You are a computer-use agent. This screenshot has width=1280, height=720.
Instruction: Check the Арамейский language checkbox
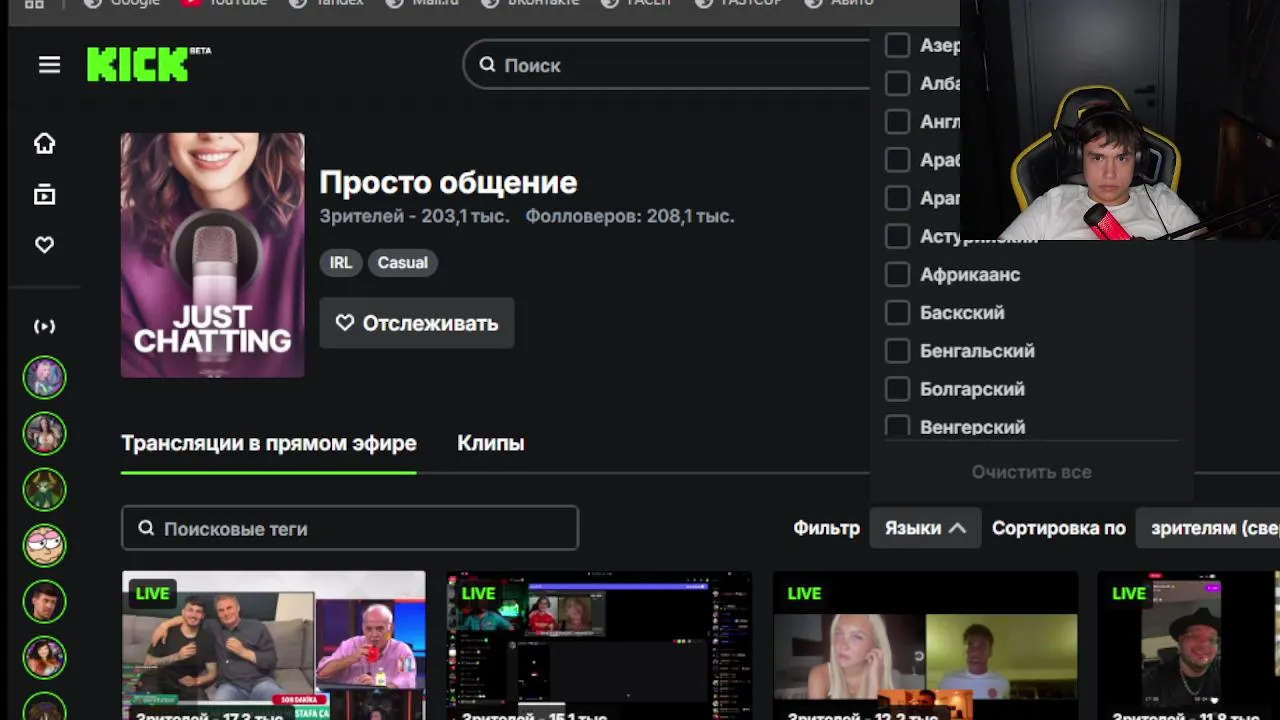(897, 198)
